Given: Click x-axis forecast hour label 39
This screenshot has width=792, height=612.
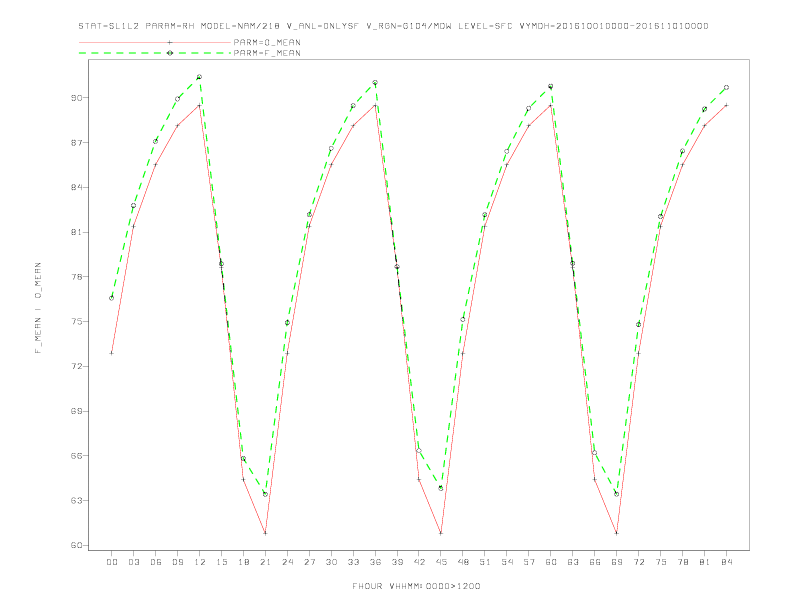Looking at the screenshot, I should tap(397, 562).
